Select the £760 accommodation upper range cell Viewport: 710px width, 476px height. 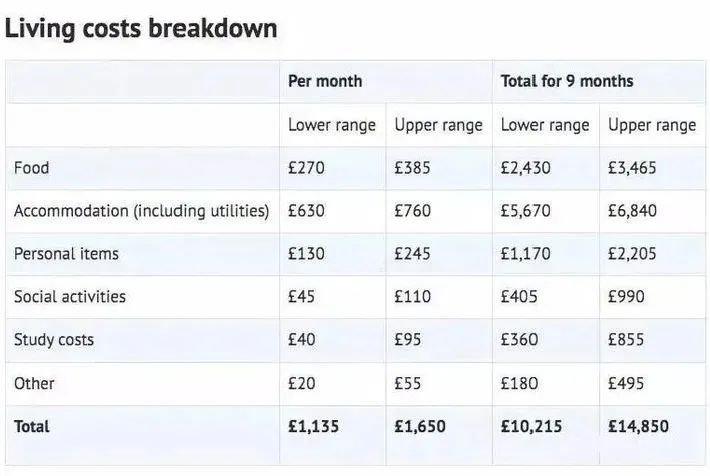pos(413,211)
